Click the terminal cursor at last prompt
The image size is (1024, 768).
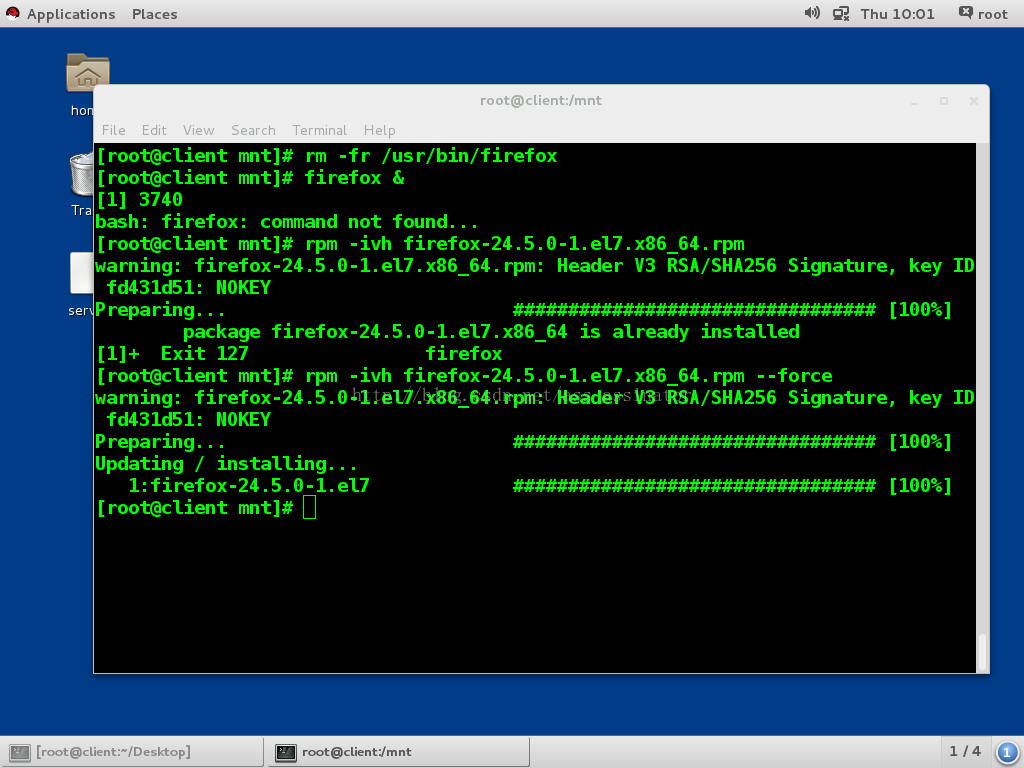(310, 507)
